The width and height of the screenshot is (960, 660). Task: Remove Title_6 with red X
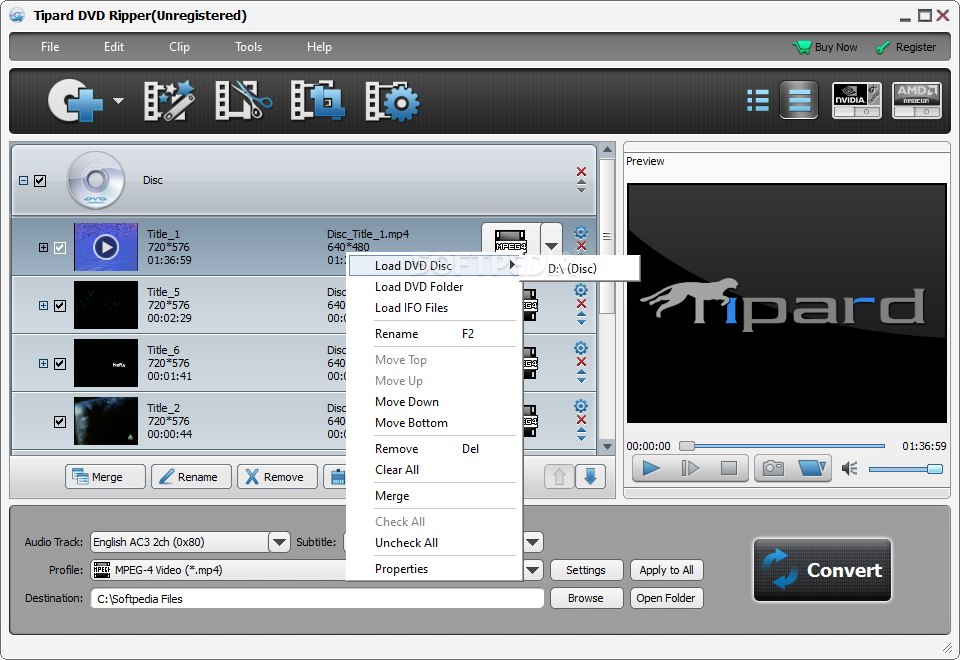coord(582,362)
